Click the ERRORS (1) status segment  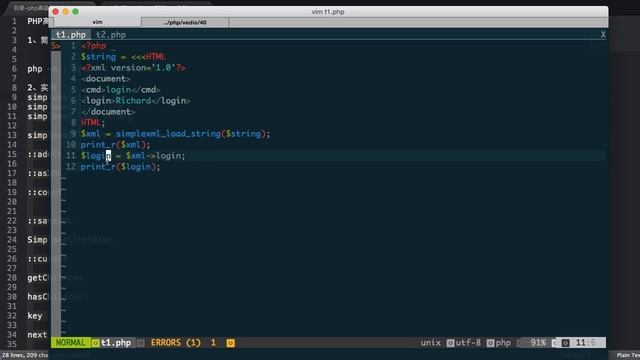click(176, 342)
